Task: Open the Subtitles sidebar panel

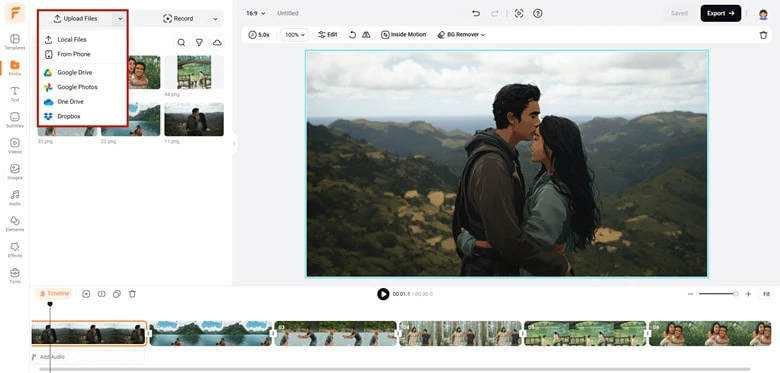Action: [15, 120]
